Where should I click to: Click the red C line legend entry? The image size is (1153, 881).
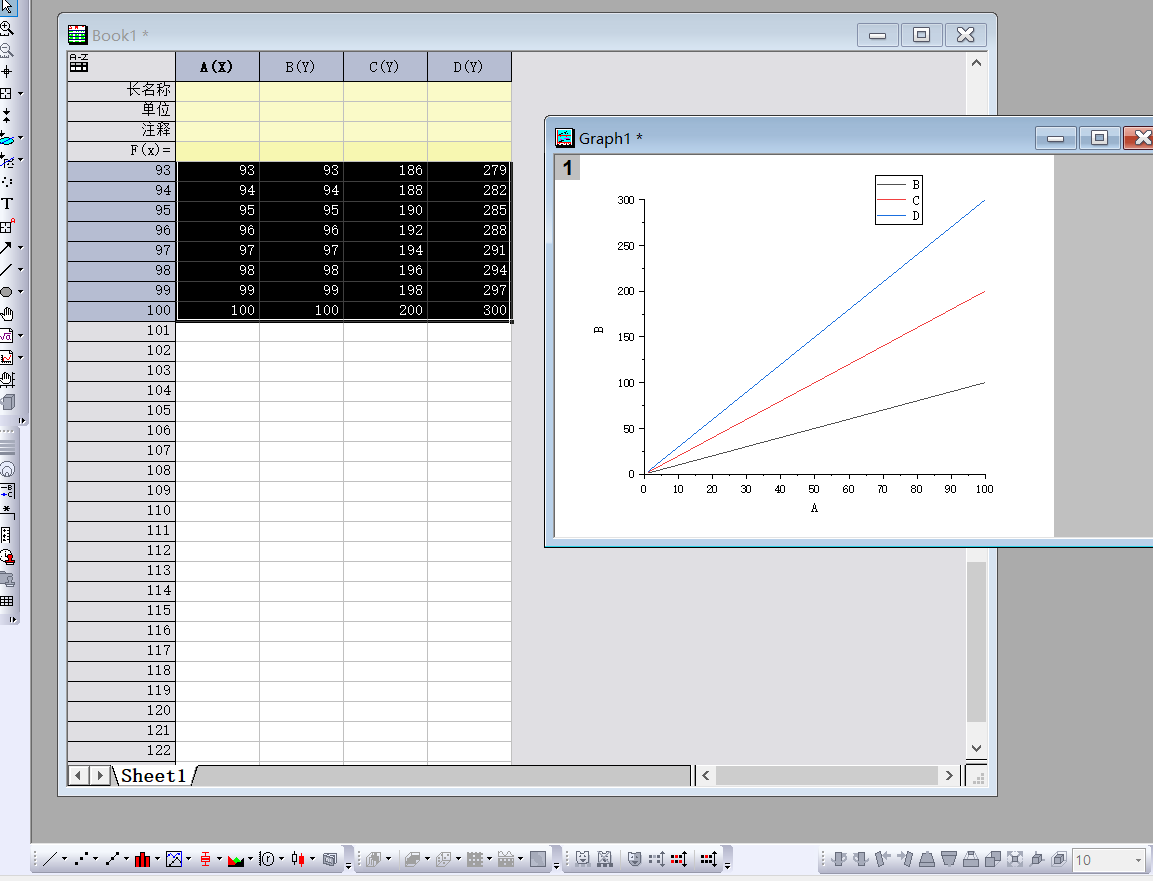(x=899, y=200)
